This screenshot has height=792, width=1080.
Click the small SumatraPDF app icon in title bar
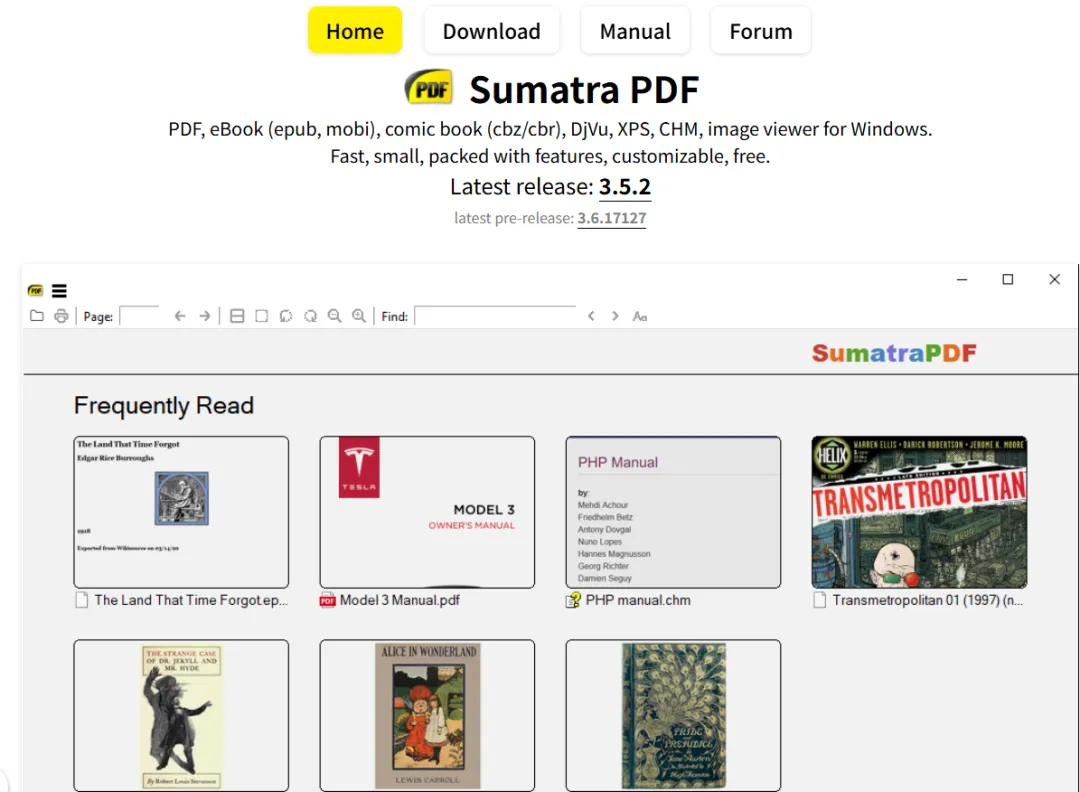(x=35, y=291)
